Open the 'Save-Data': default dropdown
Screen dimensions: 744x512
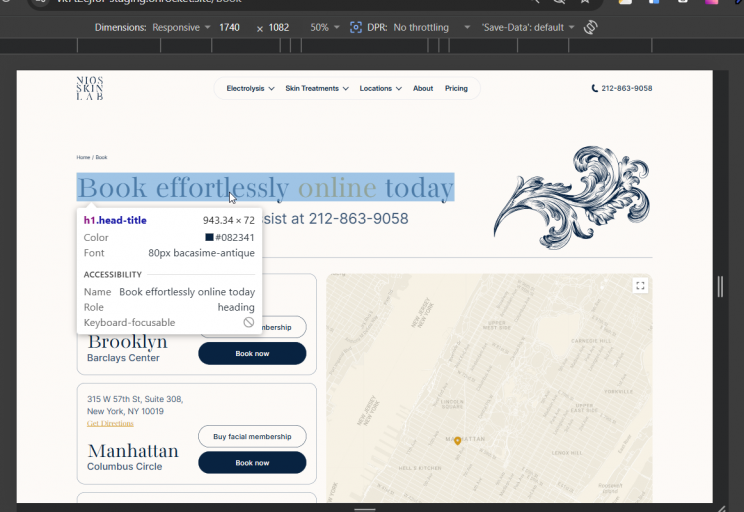[528, 28]
